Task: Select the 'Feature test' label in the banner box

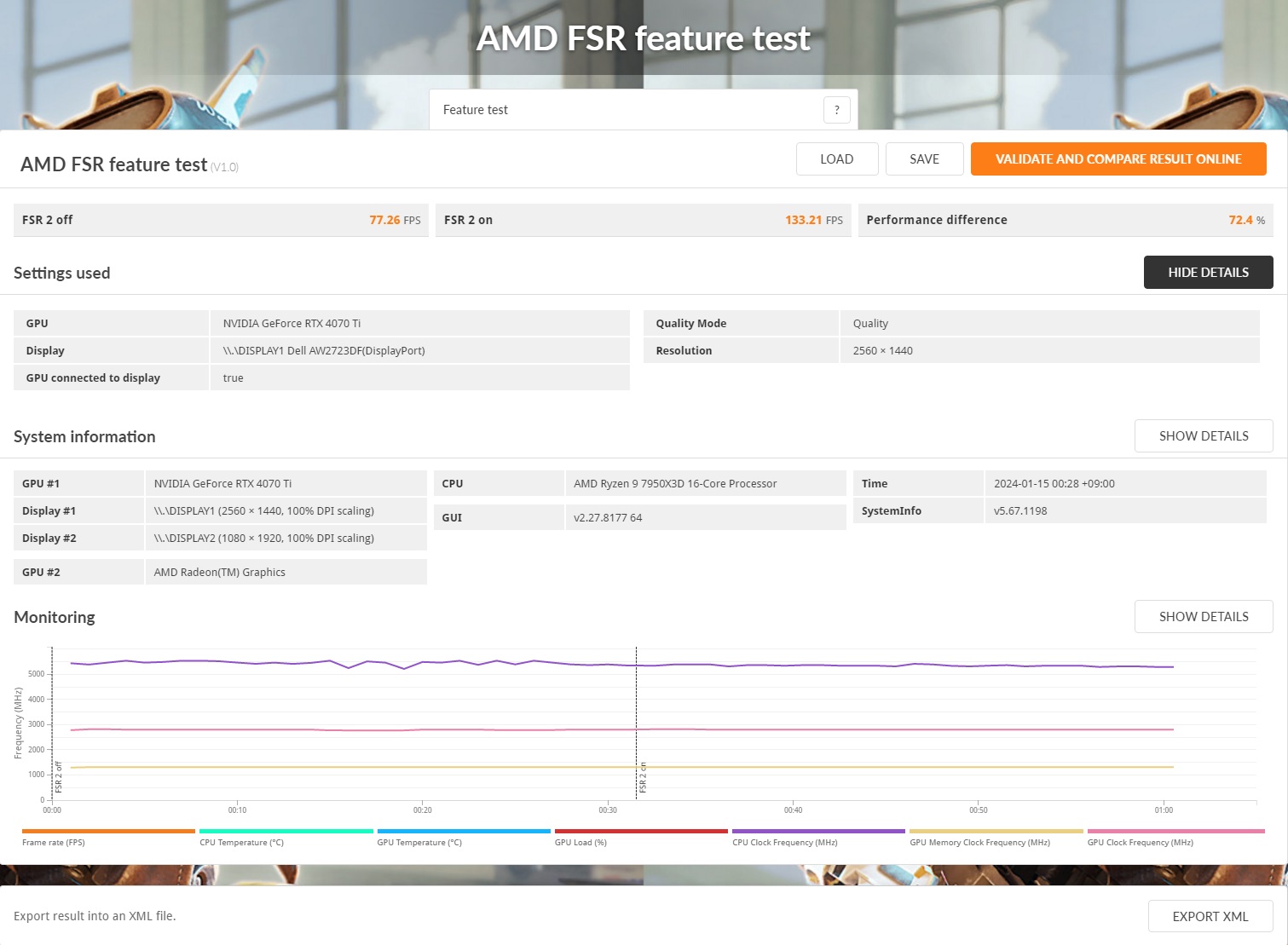Action: [x=475, y=110]
